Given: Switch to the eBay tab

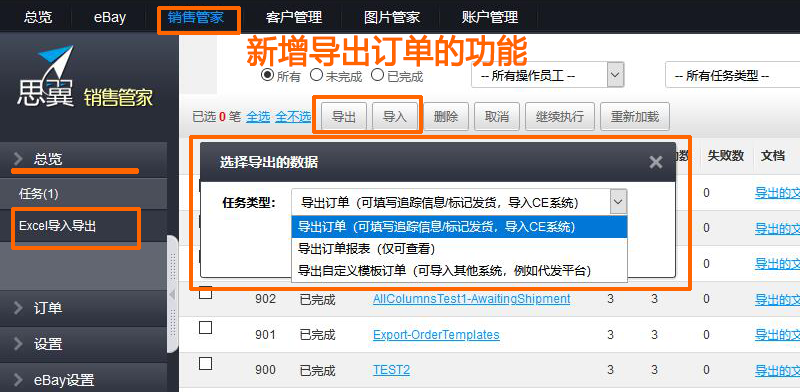Looking at the screenshot, I should click(110, 17).
